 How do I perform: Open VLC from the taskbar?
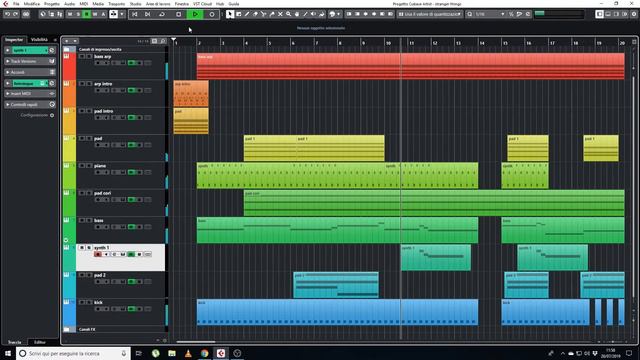pos(188,353)
